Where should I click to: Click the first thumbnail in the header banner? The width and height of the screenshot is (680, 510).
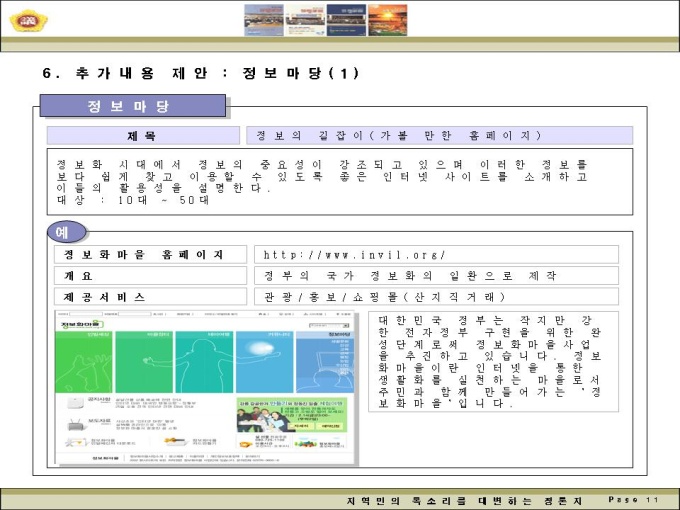pos(263,20)
